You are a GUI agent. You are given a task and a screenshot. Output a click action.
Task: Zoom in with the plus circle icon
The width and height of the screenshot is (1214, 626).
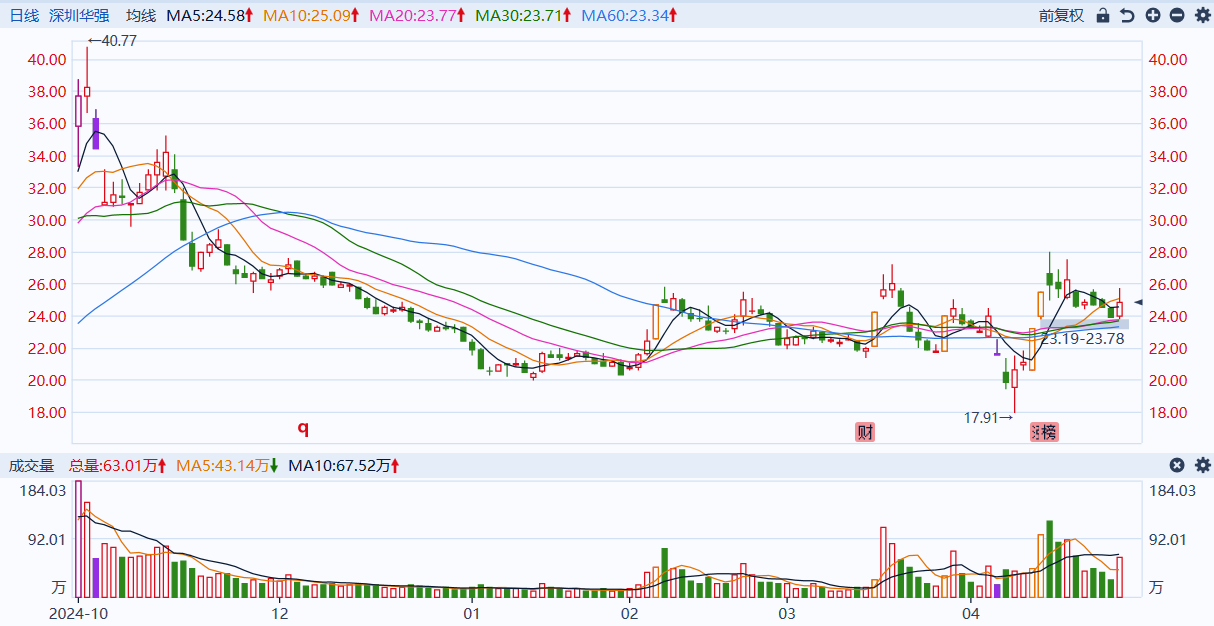pos(1153,15)
